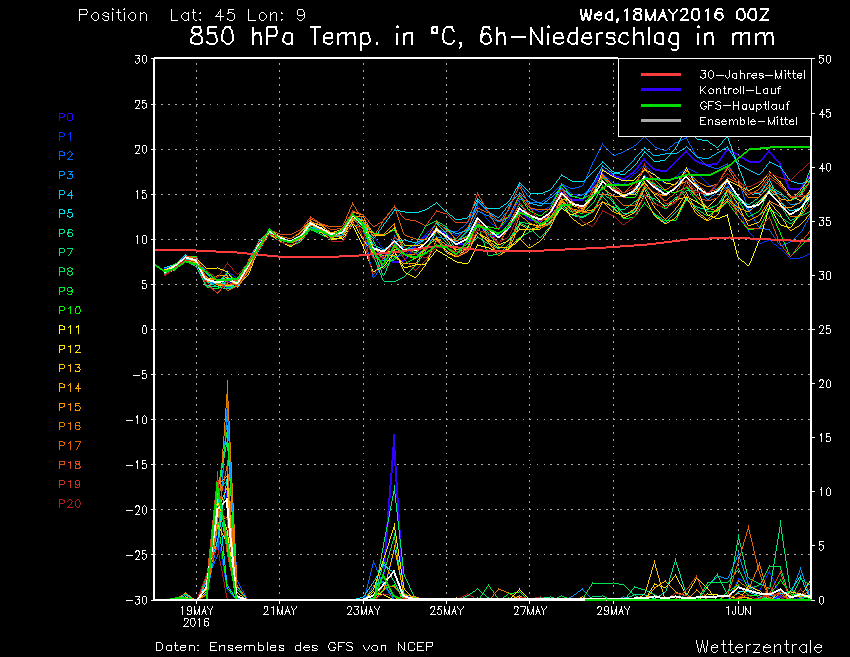The width and height of the screenshot is (850, 657).
Task: Click the 29MAY date axis label
Action: (614, 611)
